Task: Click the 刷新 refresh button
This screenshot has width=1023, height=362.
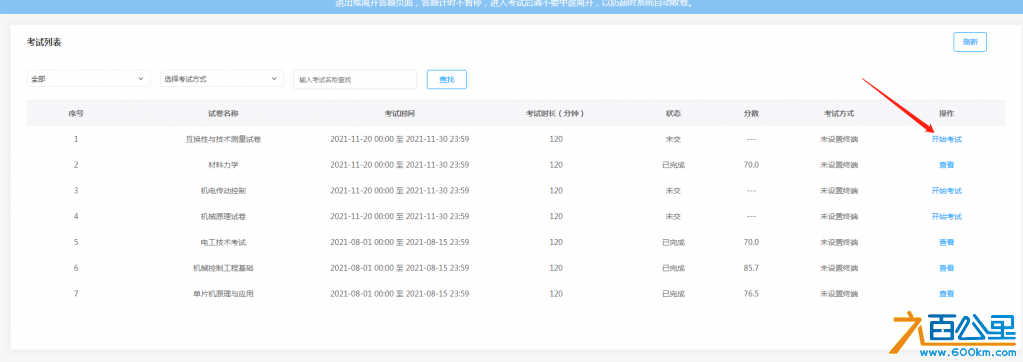Action: click(x=970, y=42)
